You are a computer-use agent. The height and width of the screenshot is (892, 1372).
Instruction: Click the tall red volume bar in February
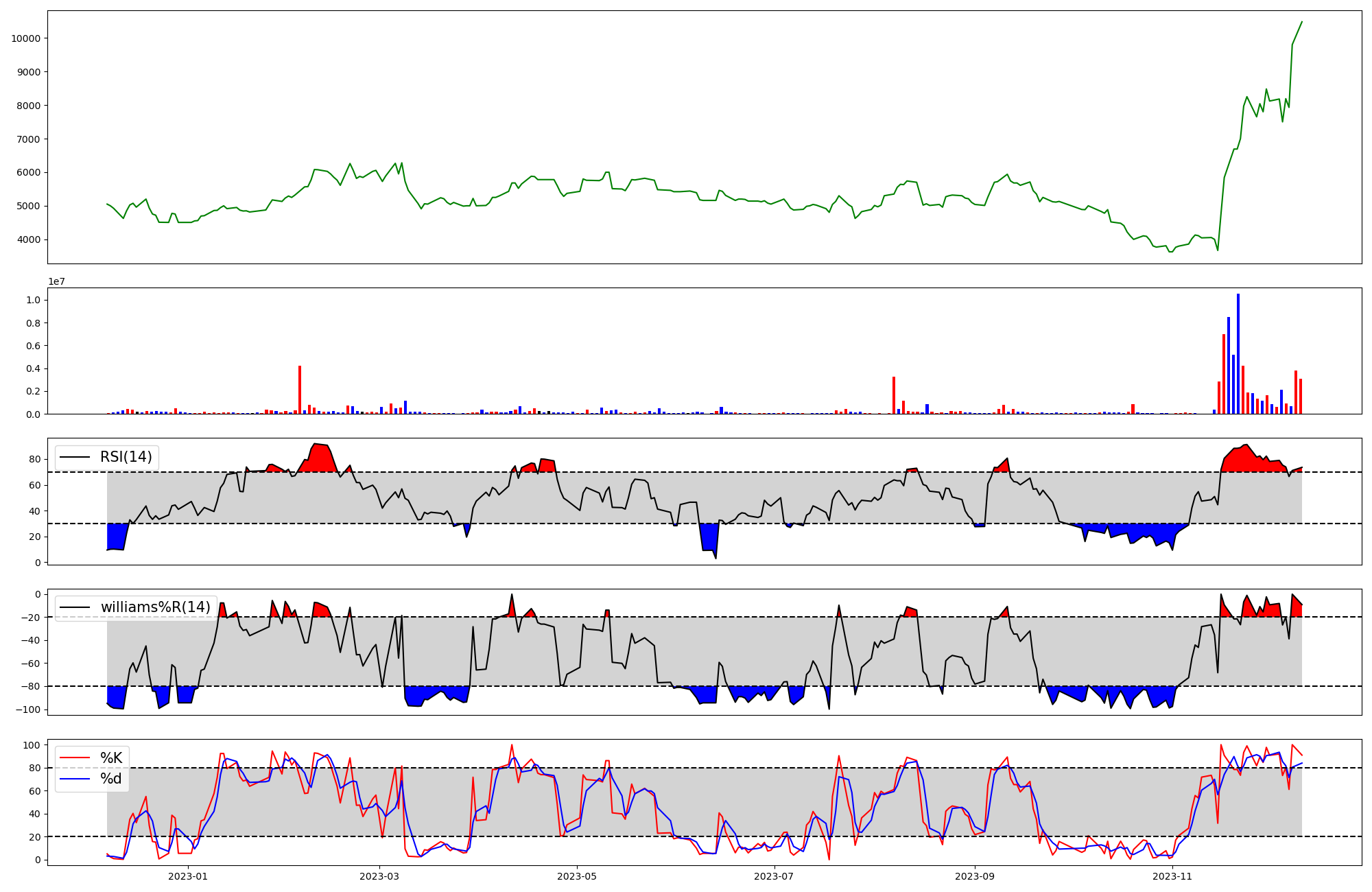coord(300,390)
